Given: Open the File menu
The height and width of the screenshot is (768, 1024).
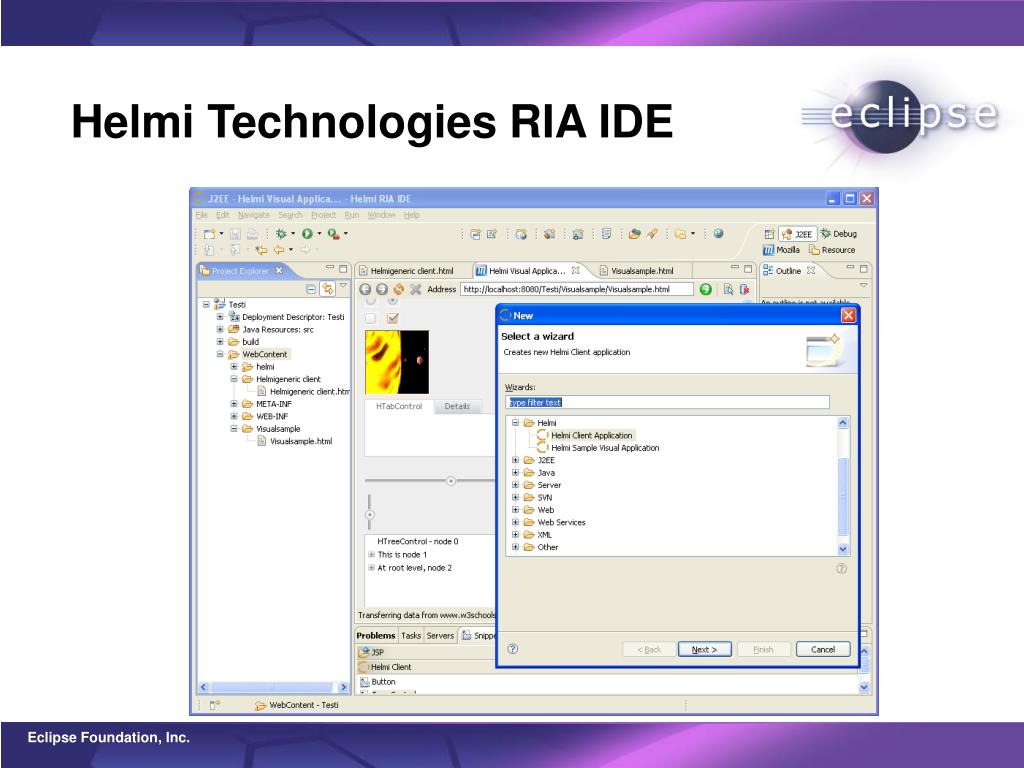Looking at the screenshot, I should tap(201, 215).
